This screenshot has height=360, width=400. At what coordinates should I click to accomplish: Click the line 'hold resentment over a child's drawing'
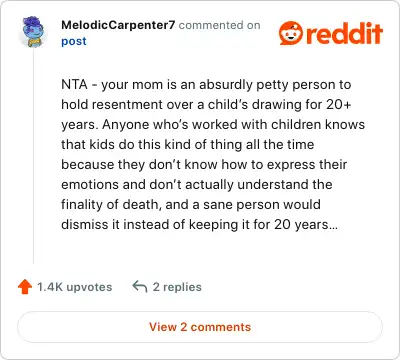tap(206, 105)
